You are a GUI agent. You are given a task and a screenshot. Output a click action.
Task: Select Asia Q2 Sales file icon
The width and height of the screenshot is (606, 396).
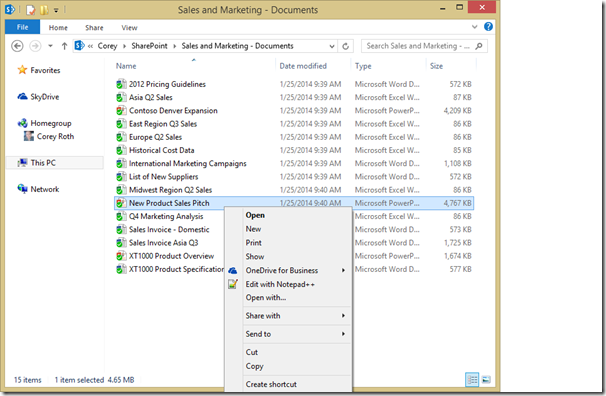121,97
